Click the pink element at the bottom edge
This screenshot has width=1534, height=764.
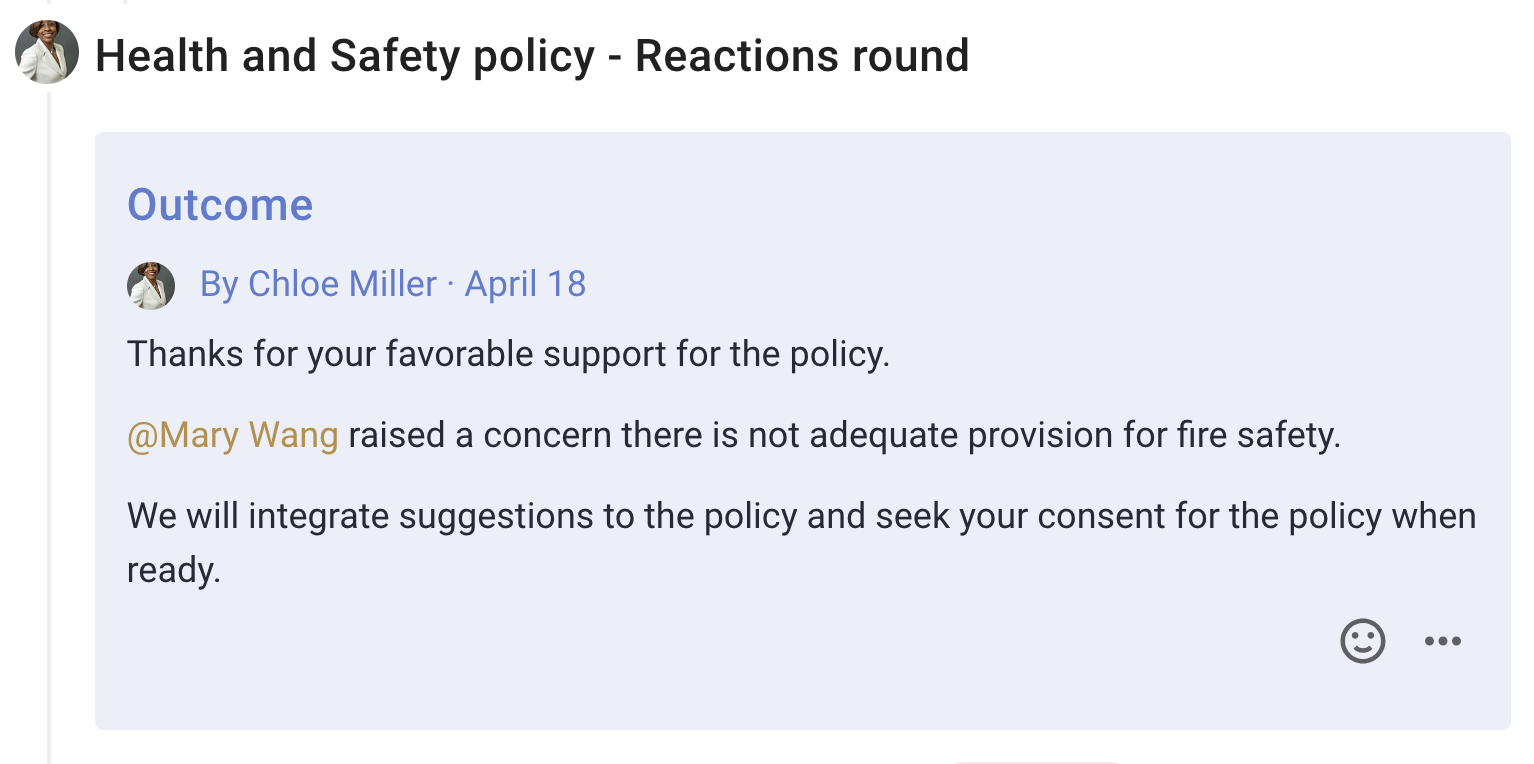click(1035, 761)
